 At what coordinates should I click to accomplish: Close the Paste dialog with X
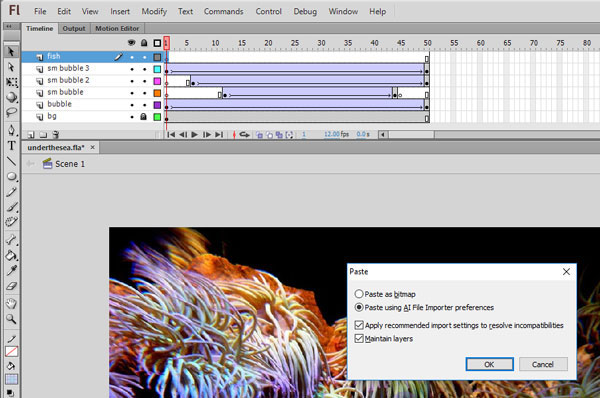(567, 272)
